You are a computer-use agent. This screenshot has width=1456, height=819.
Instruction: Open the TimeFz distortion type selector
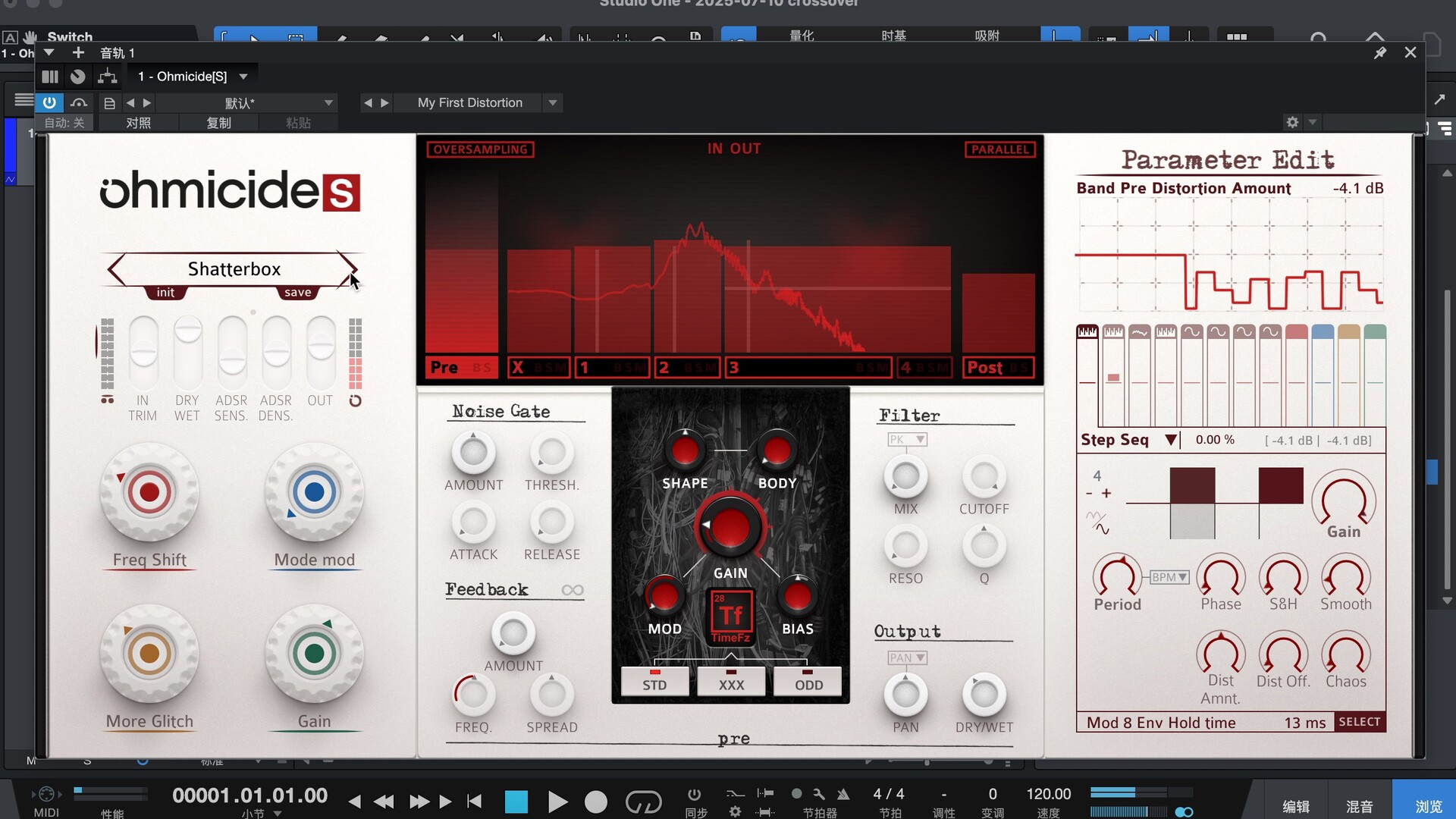[731, 617]
